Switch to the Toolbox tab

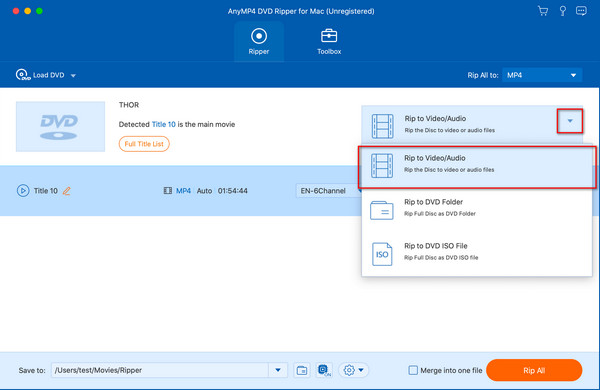(x=329, y=41)
